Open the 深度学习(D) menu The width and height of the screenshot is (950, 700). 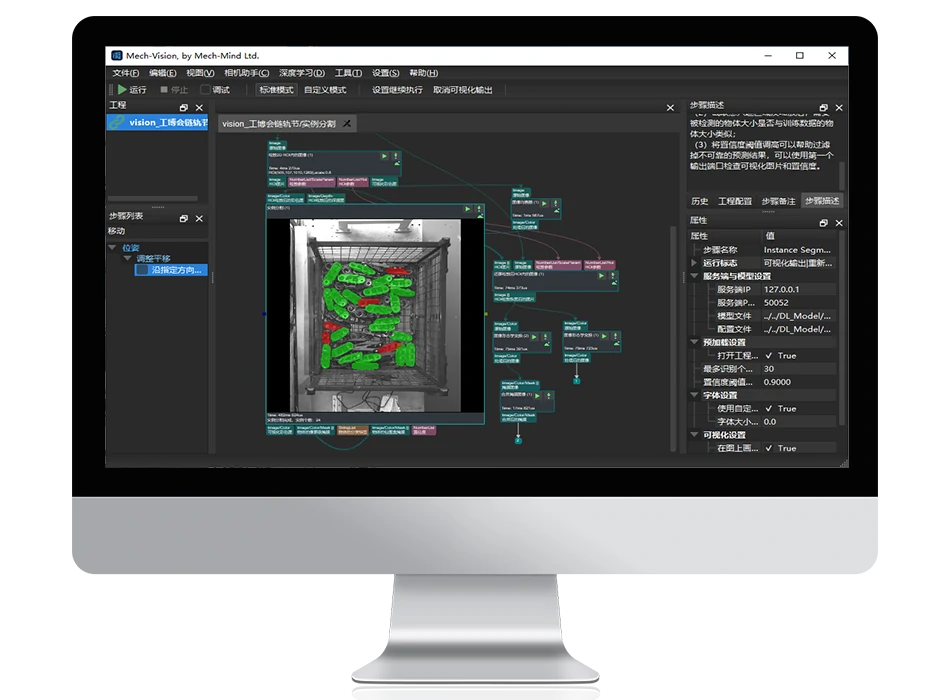pyautogui.click(x=301, y=73)
